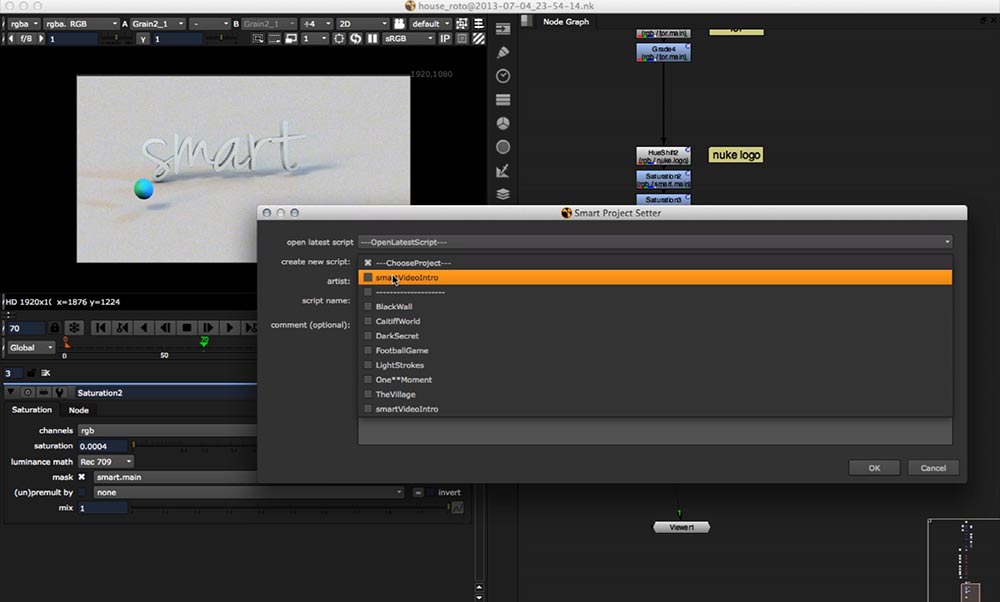Open the Merge nodes layers icon
The image size is (1000, 602).
point(503,194)
